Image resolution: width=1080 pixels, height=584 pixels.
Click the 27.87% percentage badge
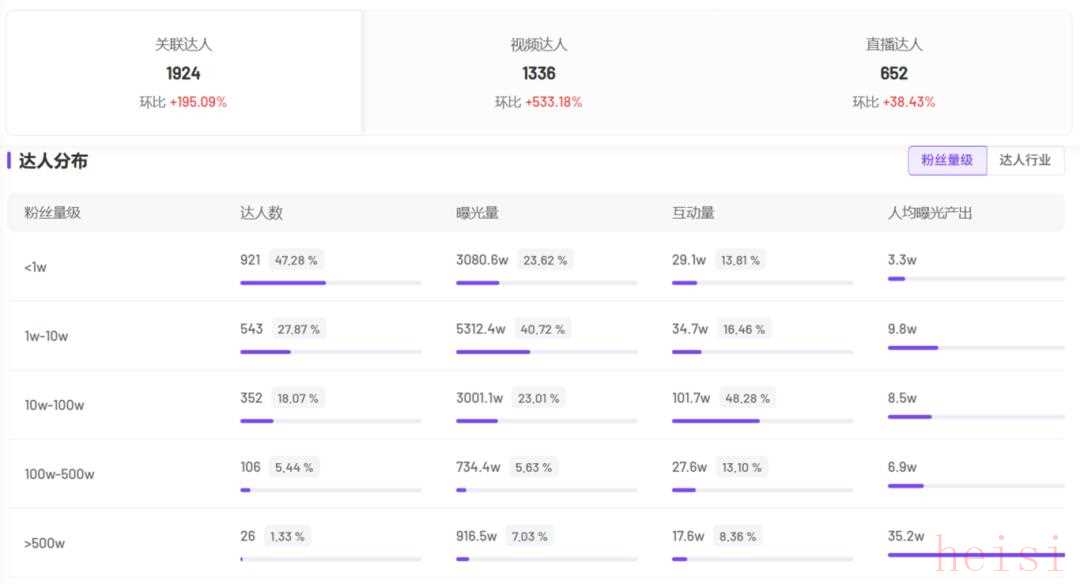(x=298, y=329)
